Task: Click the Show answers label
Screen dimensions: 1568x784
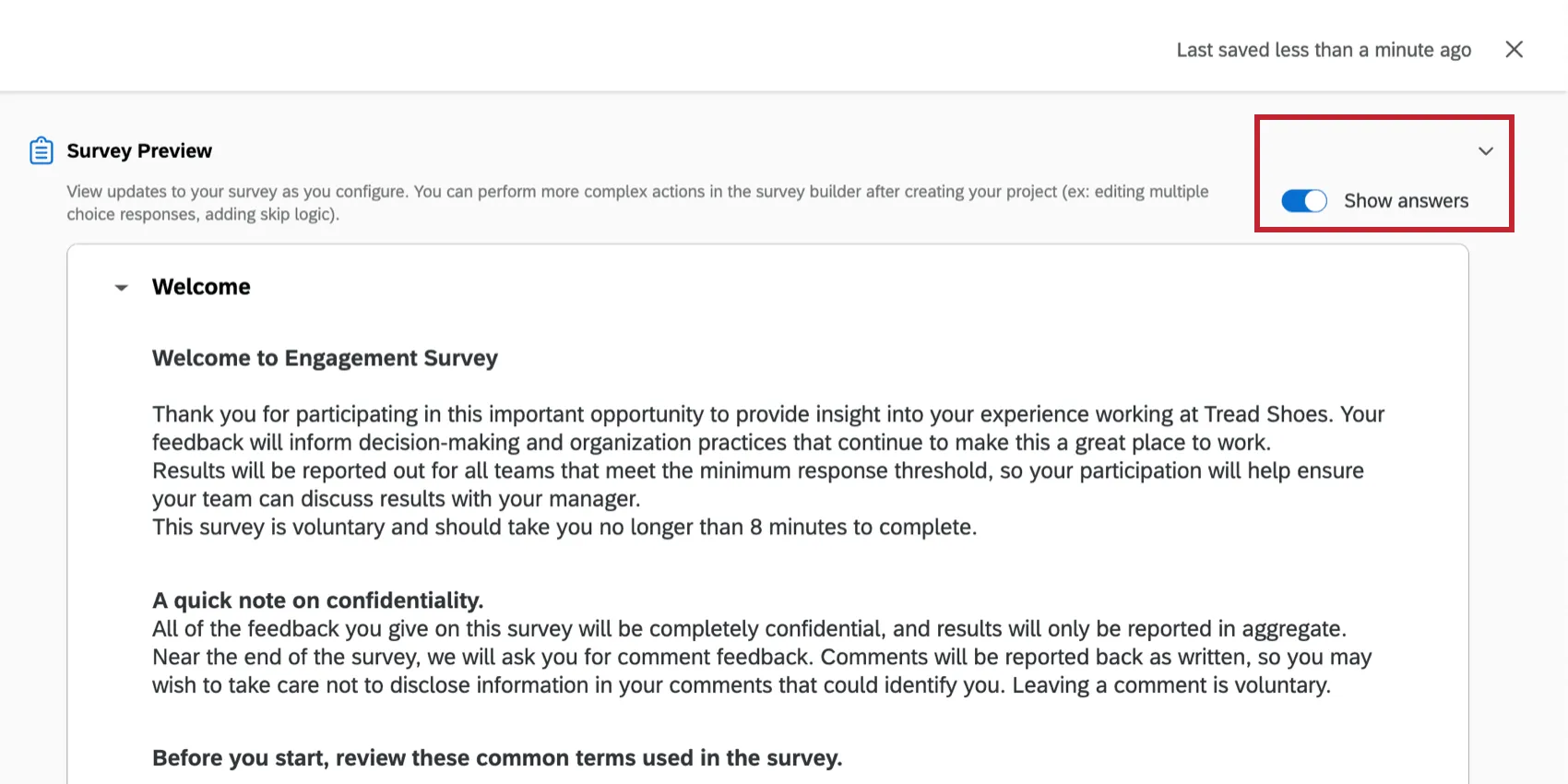Action: [x=1406, y=200]
